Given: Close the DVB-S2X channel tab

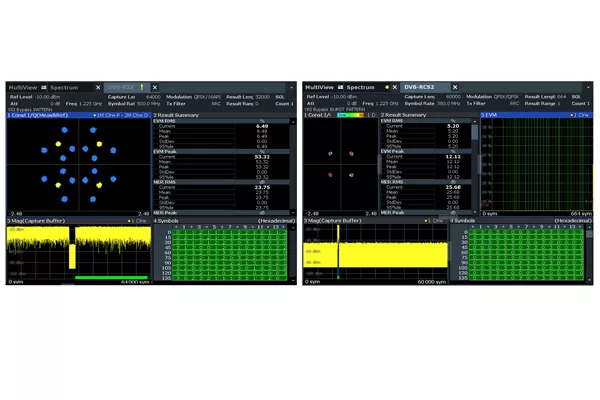Looking at the screenshot, I should pos(155,88).
